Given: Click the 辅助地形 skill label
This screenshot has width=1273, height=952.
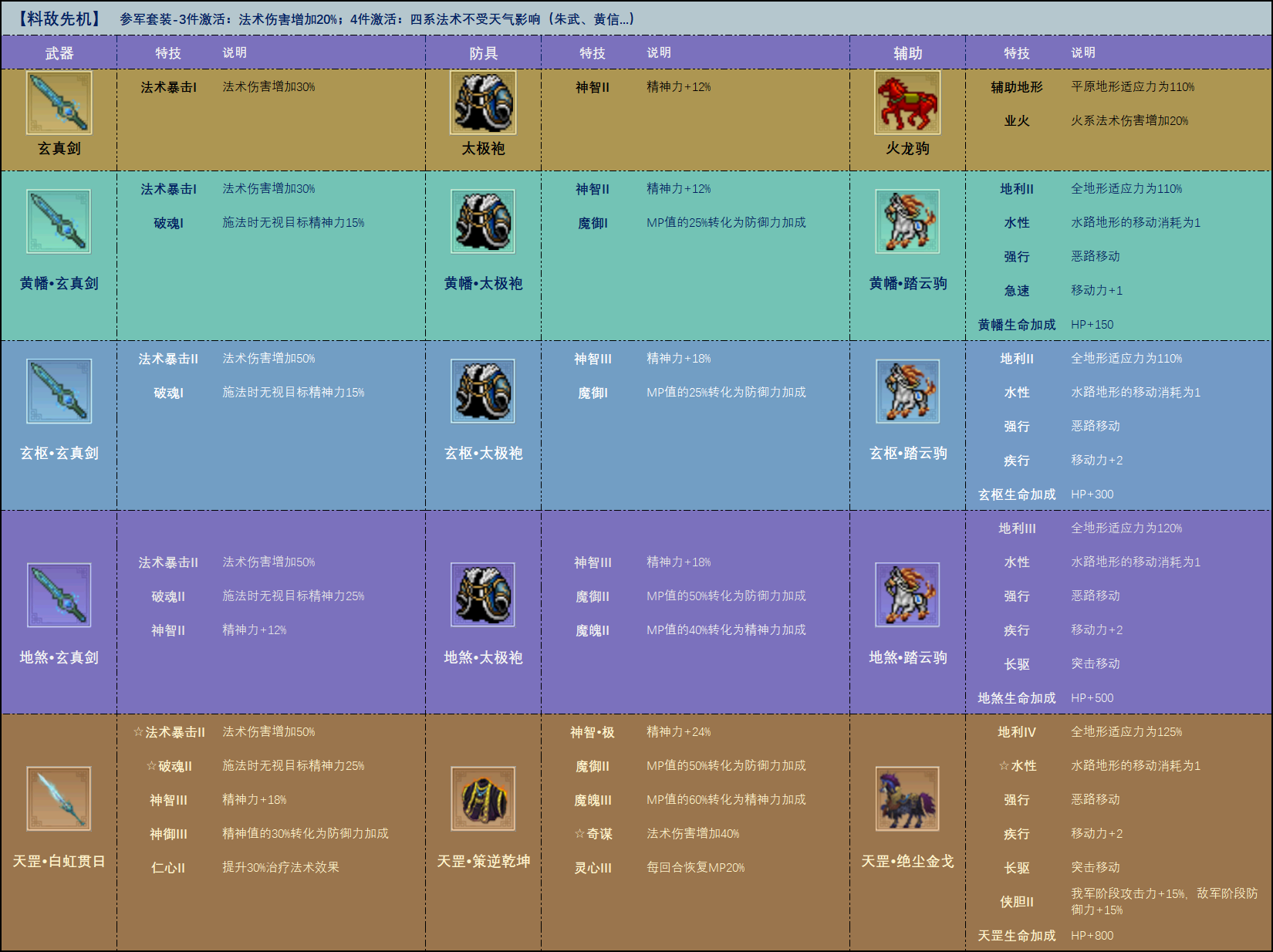Looking at the screenshot, I should pyautogui.click(x=1017, y=87).
